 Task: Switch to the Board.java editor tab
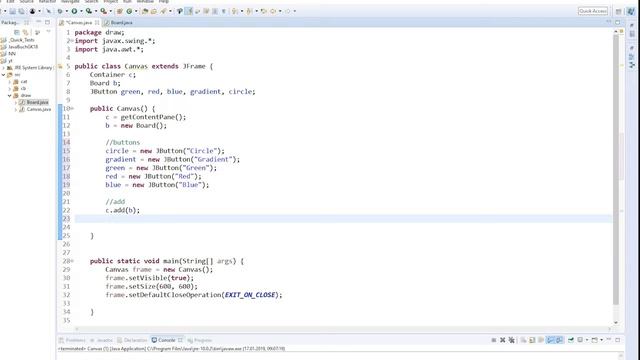click(x=118, y=22)
